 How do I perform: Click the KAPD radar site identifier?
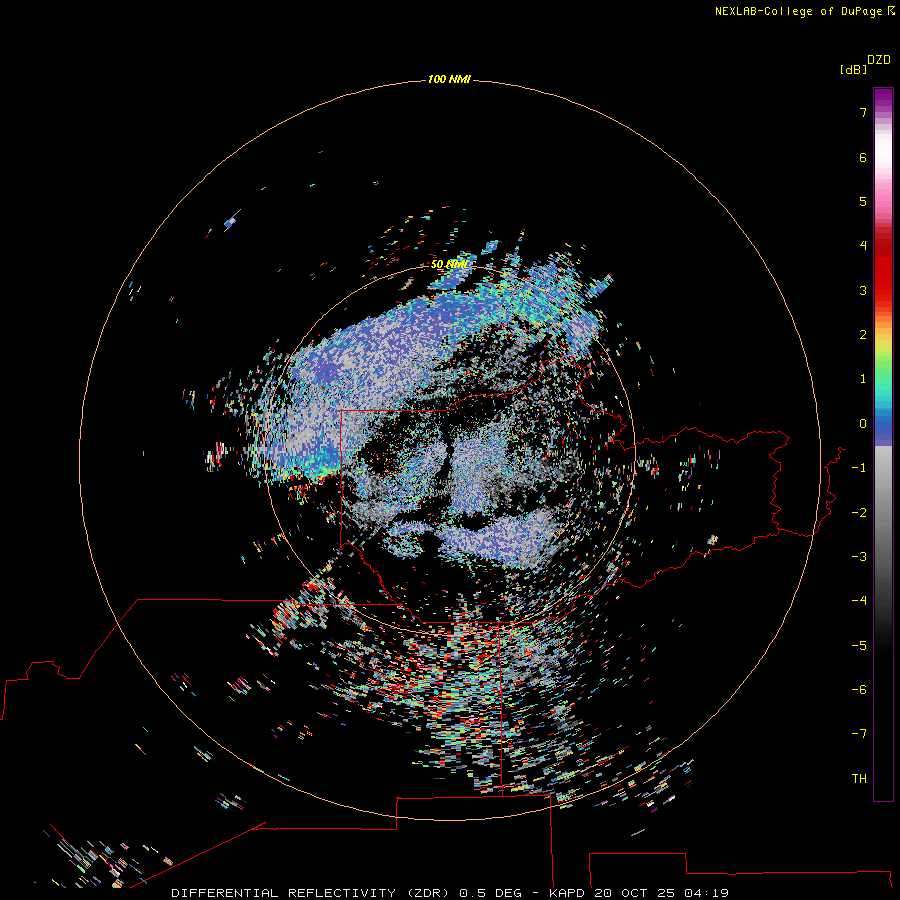click(567, 893)
